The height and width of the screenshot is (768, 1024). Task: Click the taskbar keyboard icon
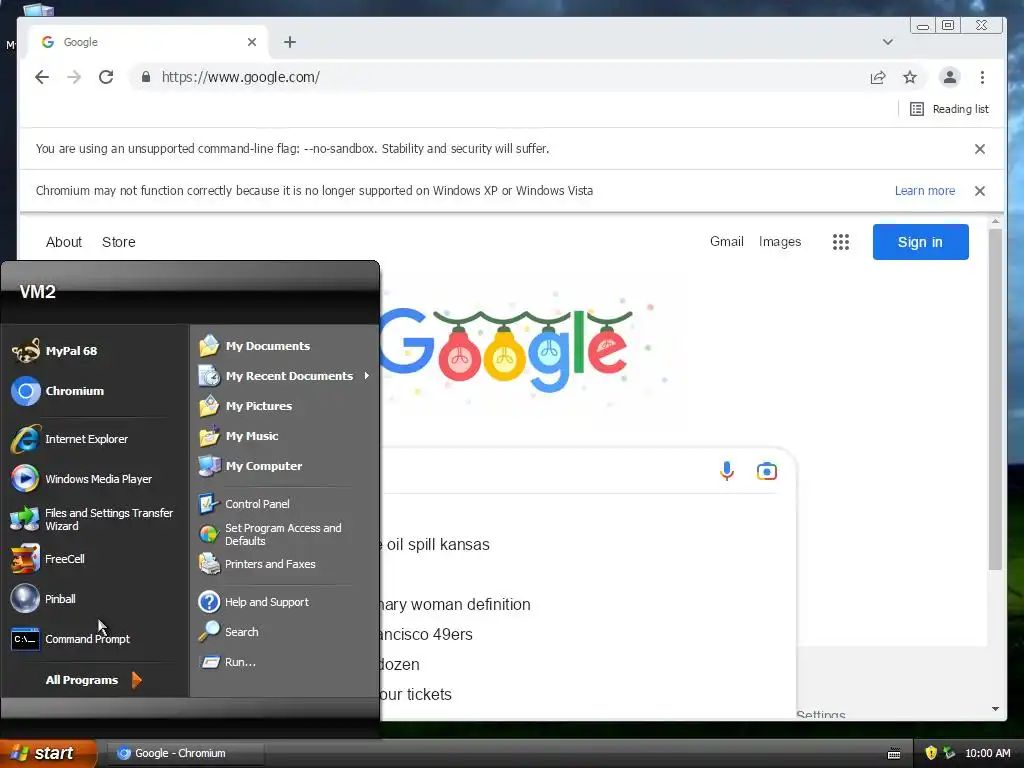(894, 754)
